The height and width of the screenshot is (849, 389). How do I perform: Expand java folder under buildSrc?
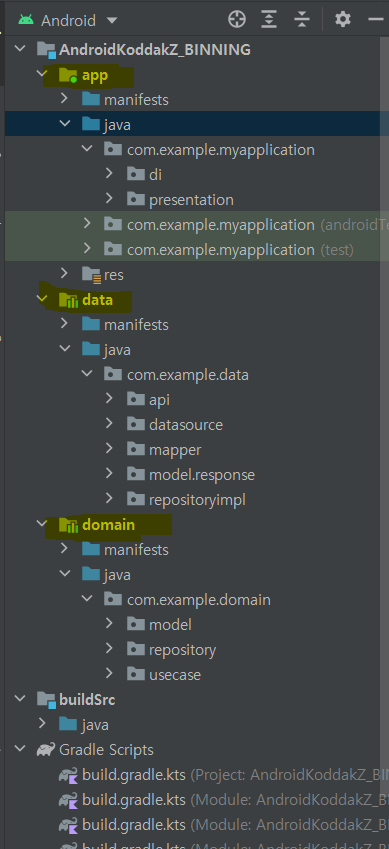(42, 724)
